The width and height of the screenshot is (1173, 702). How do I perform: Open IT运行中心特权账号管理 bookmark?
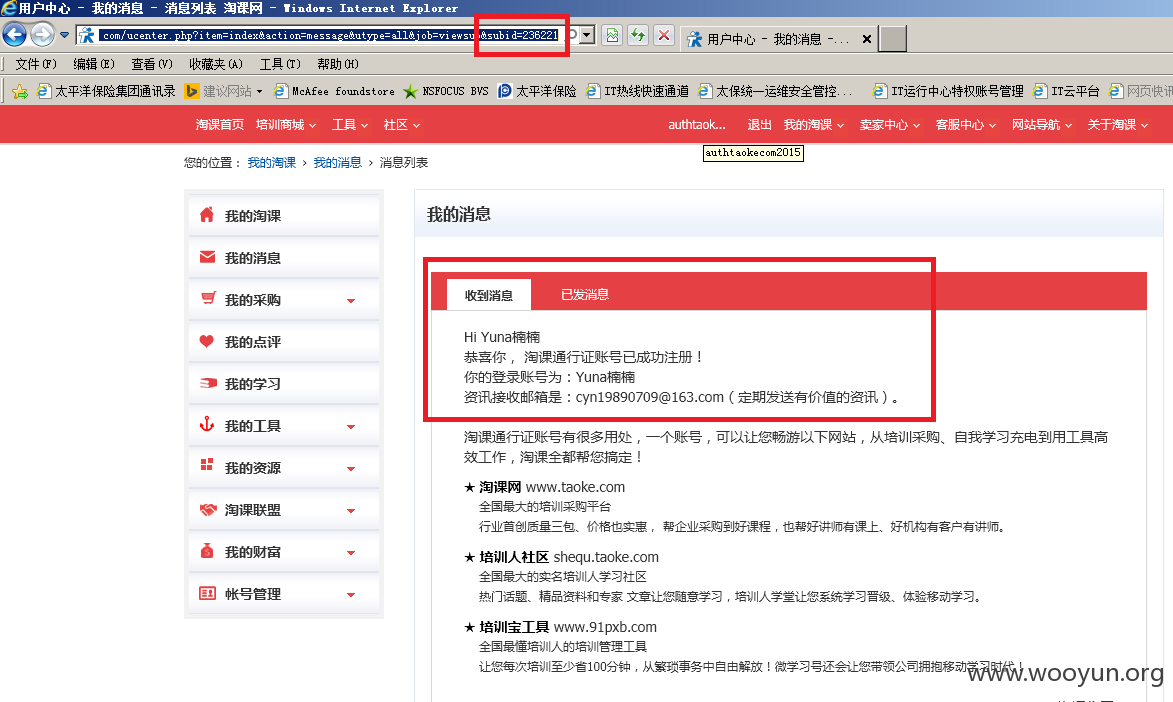point(949,91)
